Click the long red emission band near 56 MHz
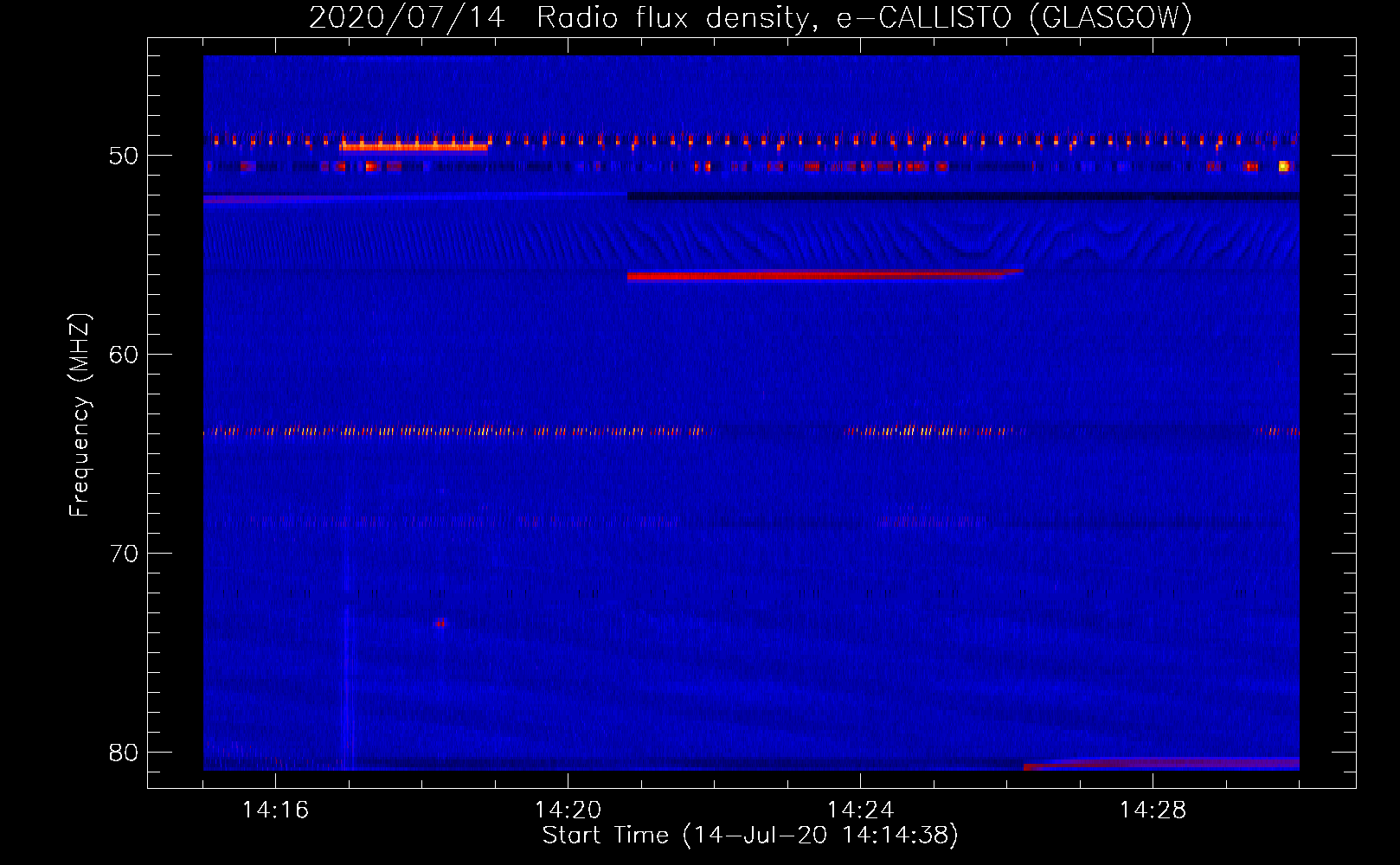Viewport: 1400px width, 865px height. pos(825,276)
